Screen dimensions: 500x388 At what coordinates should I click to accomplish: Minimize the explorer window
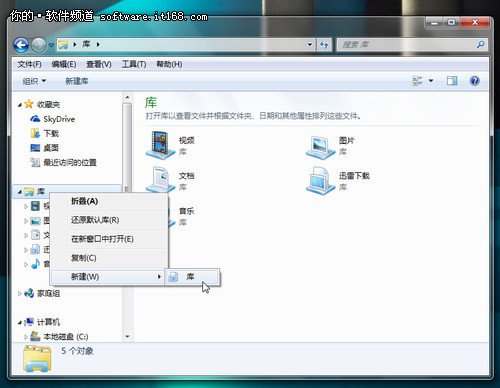(435, 23)
